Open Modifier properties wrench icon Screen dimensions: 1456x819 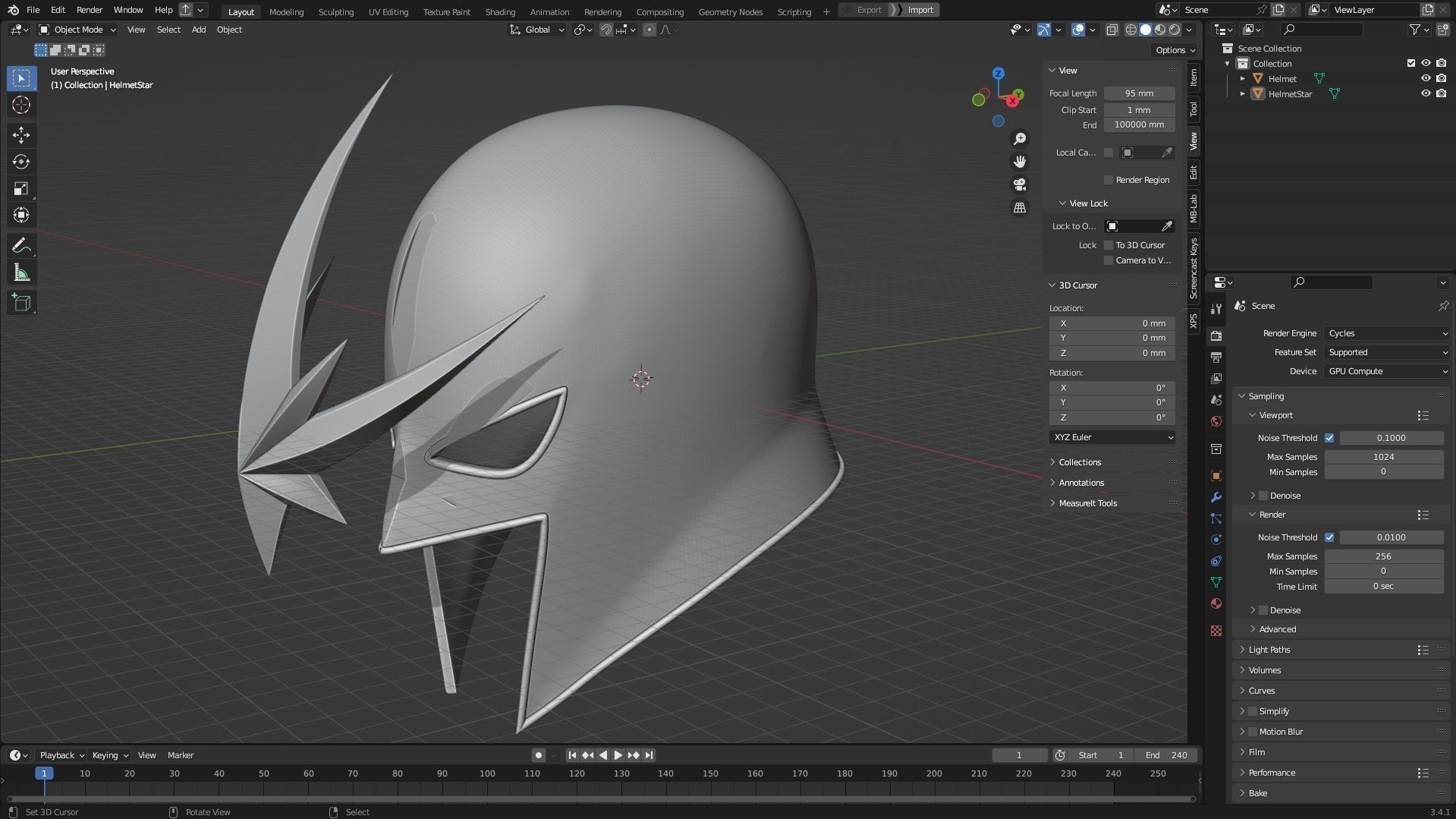[1216, 497]
